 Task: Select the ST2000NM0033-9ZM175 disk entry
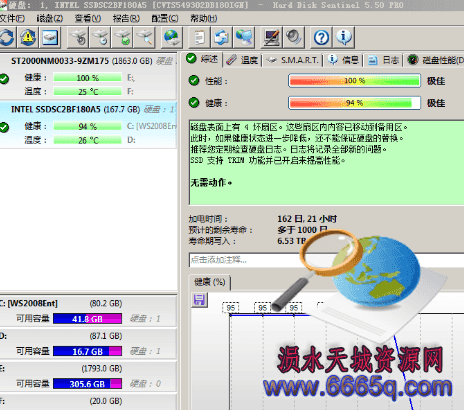[x=88, y=76]
